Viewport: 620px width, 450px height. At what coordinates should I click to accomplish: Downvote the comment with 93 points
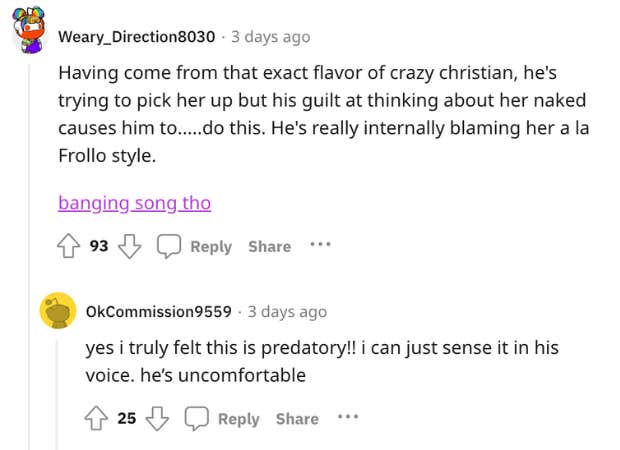click(128, 246)
